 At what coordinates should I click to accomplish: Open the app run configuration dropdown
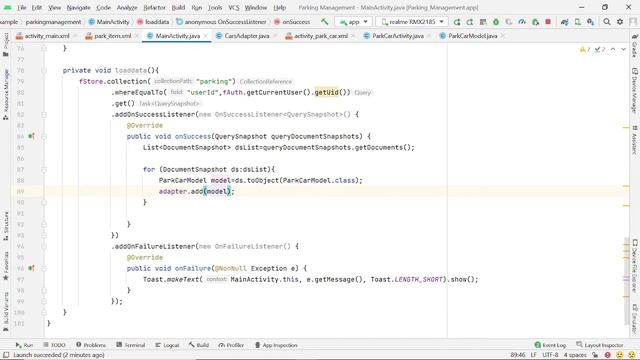pos(353,22)
